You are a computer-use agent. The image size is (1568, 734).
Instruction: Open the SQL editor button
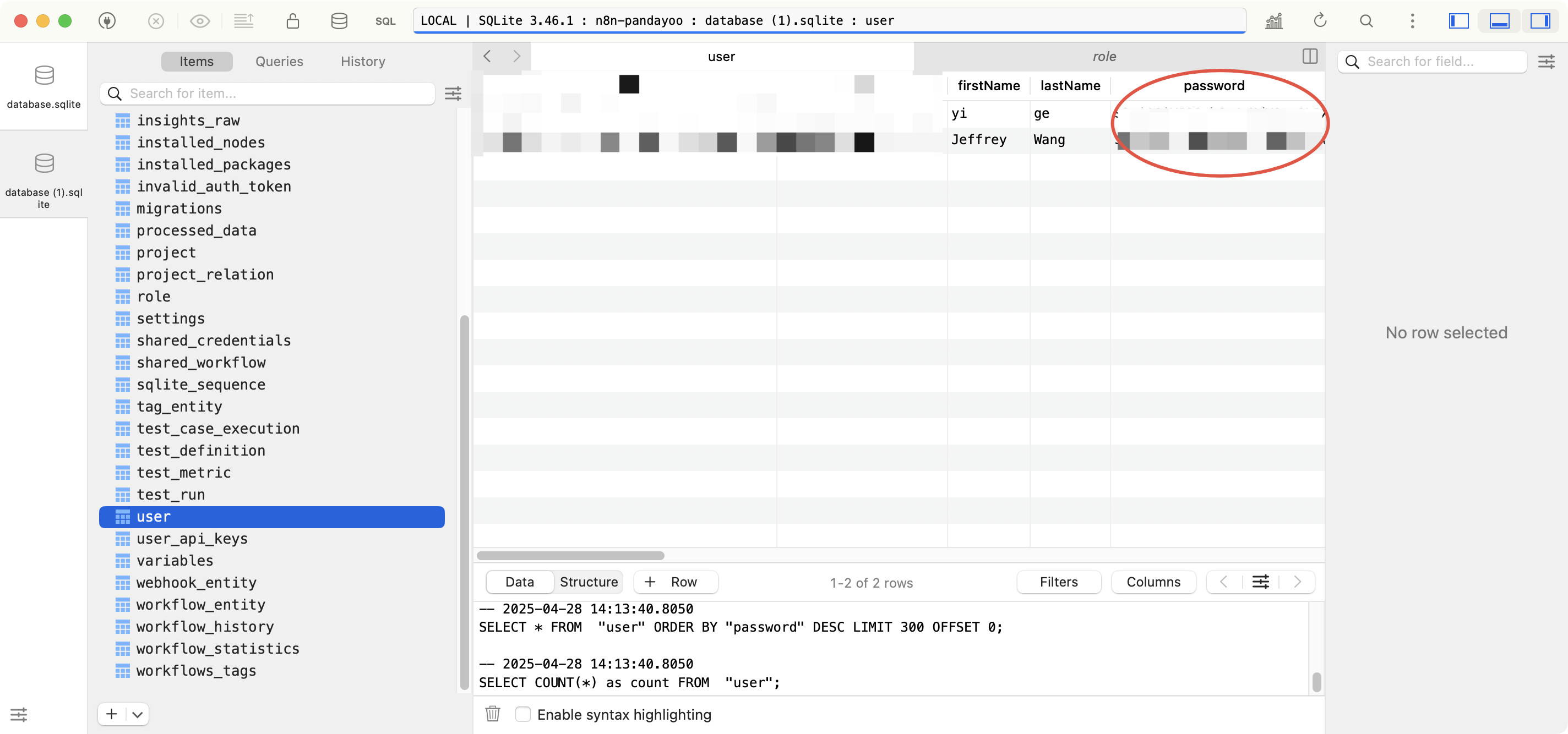pyautogui.click(x=385, y=21)
